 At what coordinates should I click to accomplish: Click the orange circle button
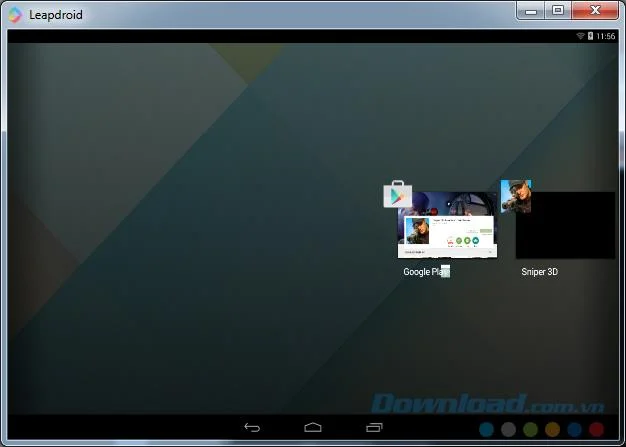tap(553, 429)
